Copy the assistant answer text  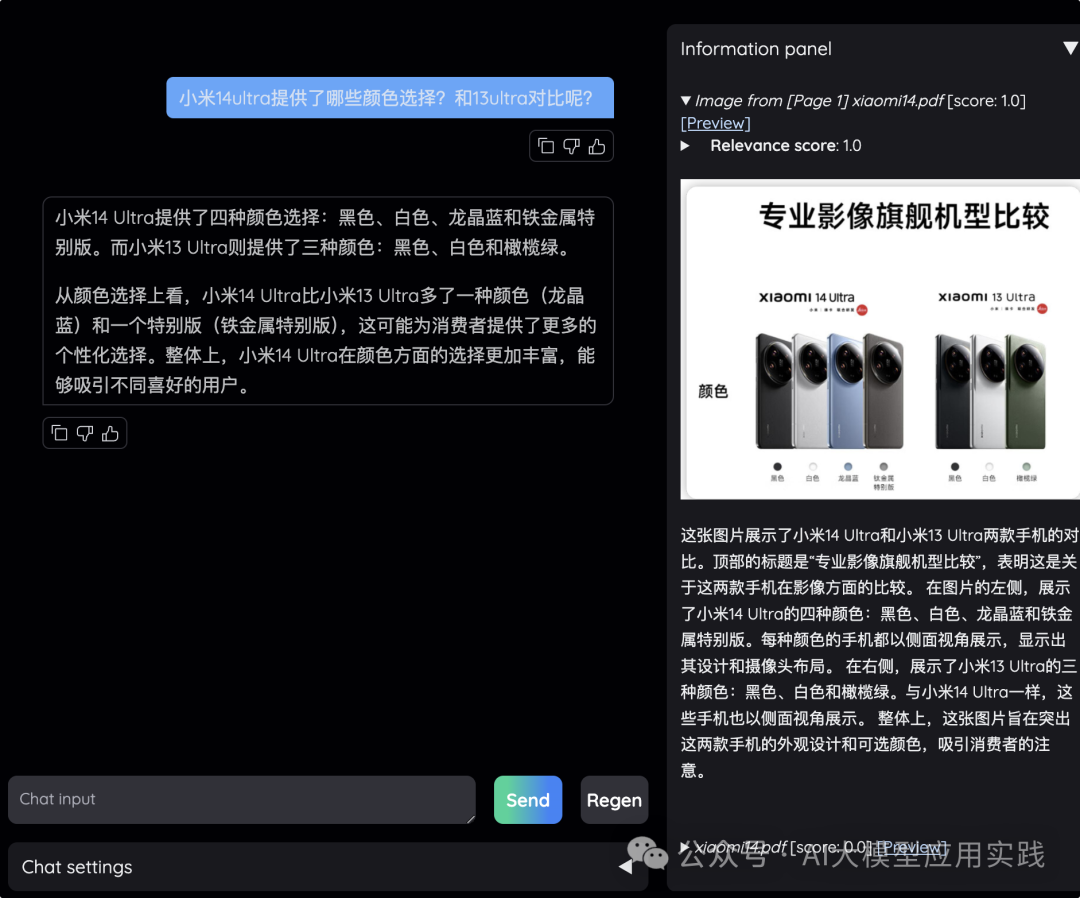point(59,433)
